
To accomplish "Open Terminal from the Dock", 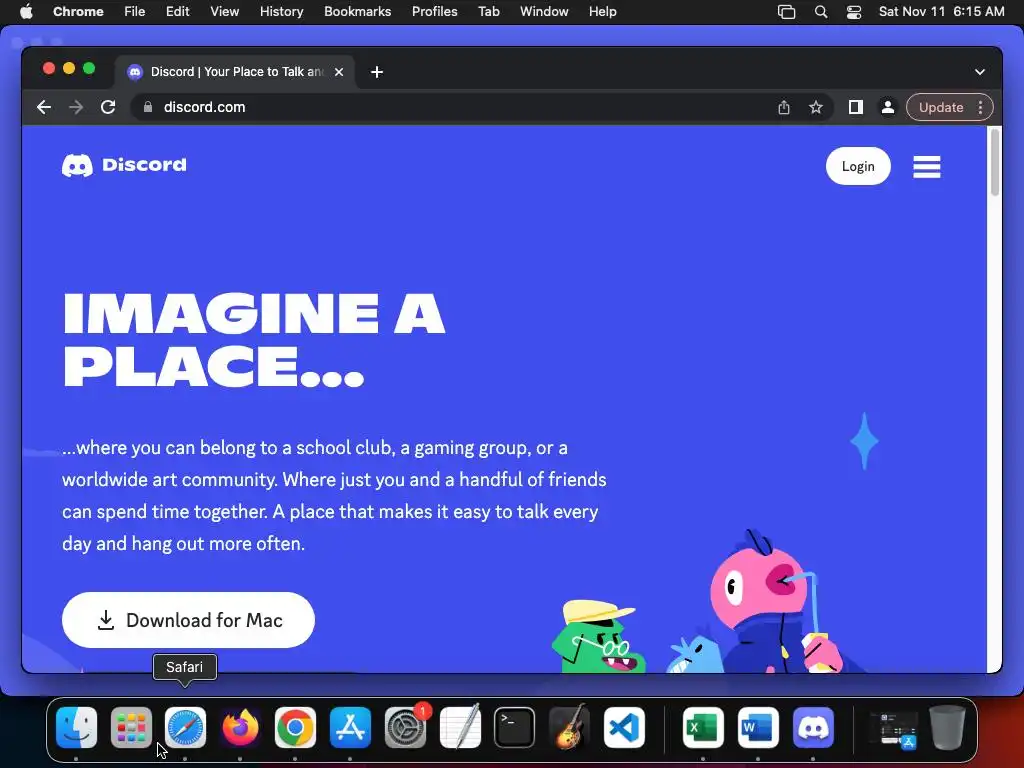I will 515,728.
